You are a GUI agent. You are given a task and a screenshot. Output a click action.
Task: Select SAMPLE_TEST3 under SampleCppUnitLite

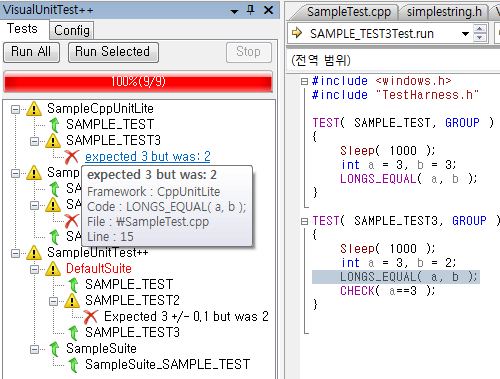pyautogui.click(x=113, y=141)
